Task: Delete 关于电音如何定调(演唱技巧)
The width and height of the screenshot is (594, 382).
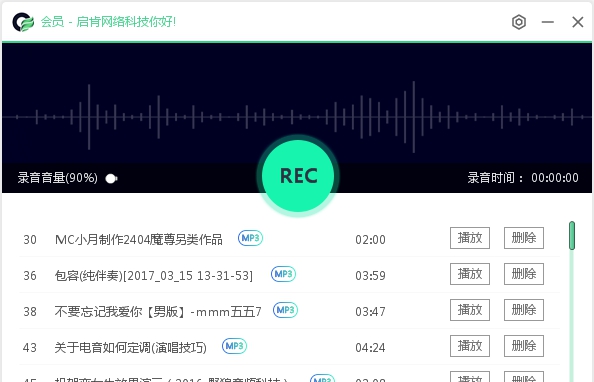Action: point(524,346)
